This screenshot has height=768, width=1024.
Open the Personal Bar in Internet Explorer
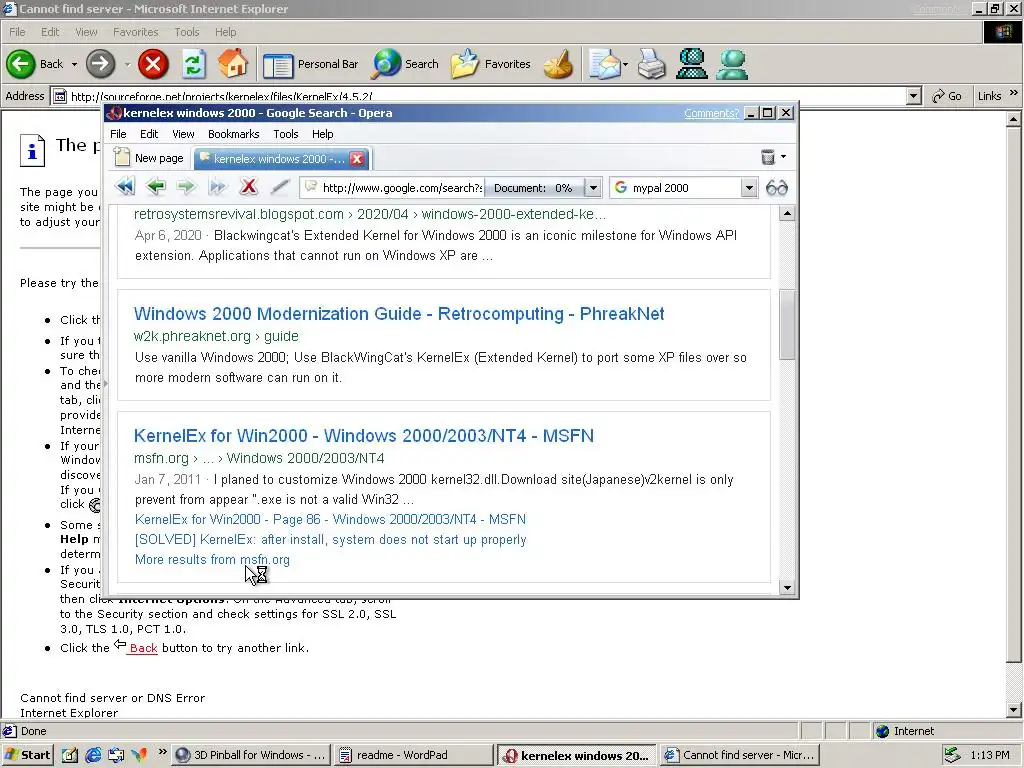[311, 64]
